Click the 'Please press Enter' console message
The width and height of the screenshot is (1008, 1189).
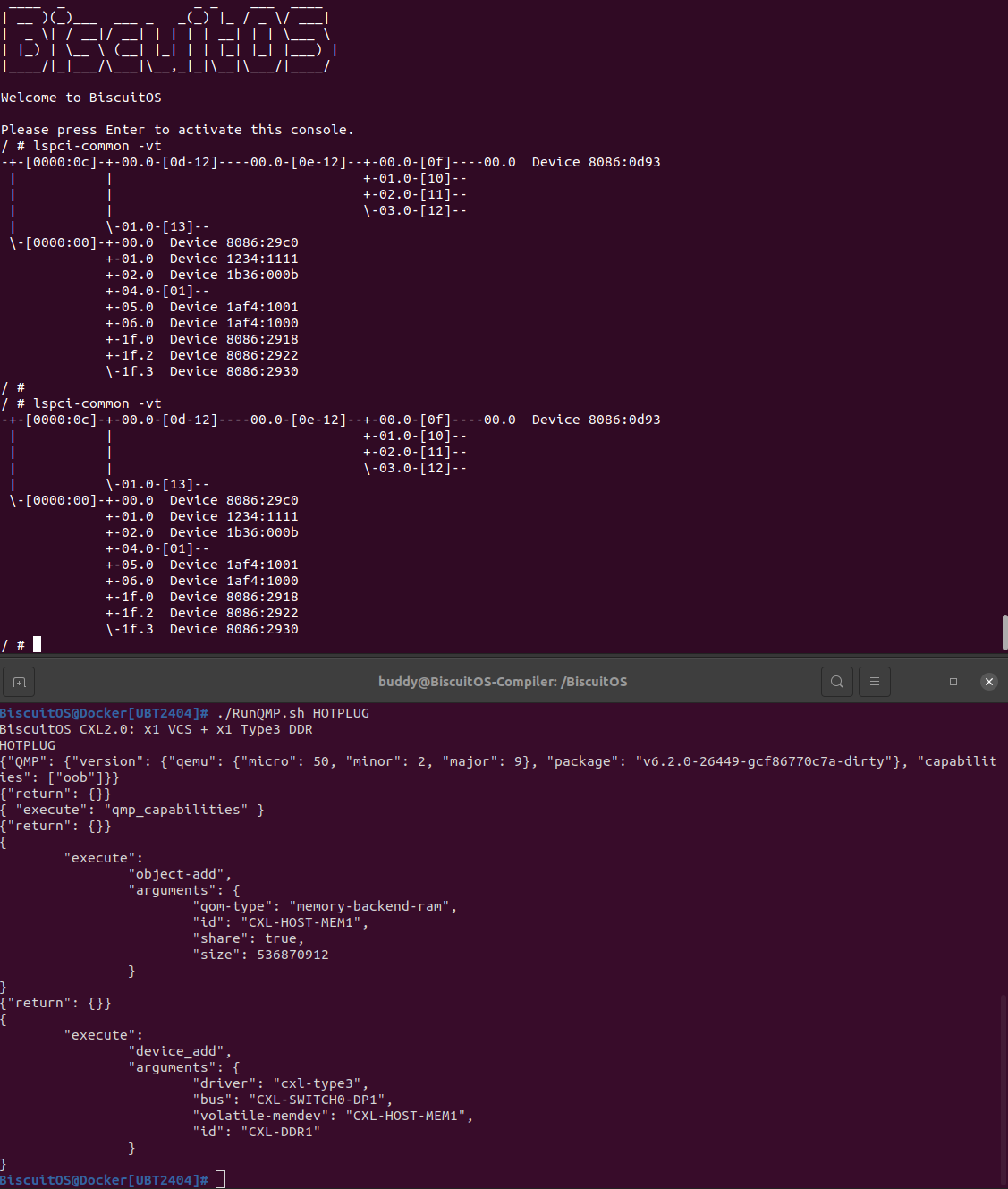pyautogui.click(x=177, y=130)
